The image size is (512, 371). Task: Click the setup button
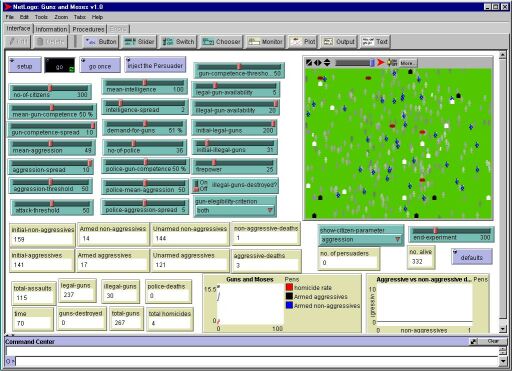point(25,65)
